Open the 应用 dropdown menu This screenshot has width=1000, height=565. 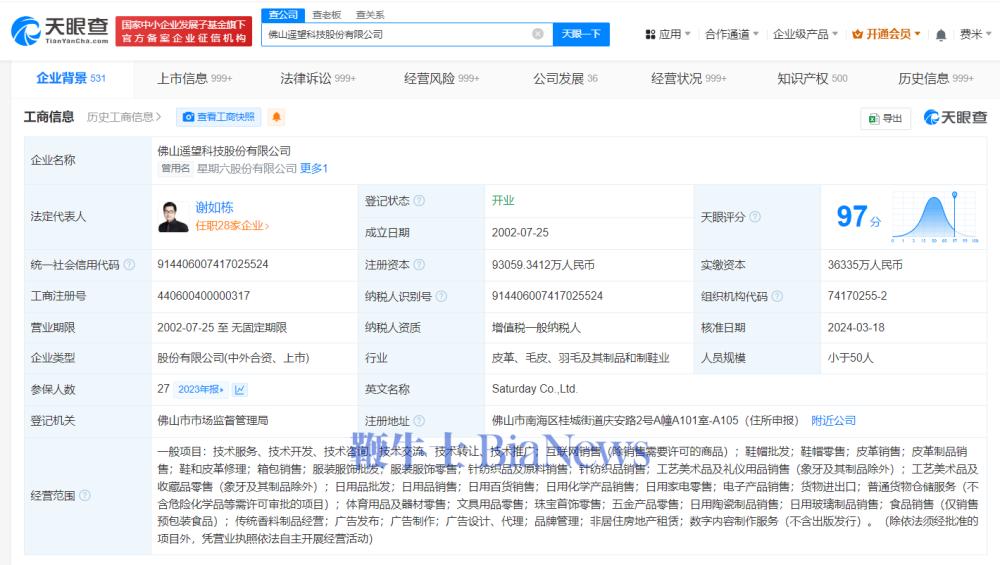tap(668, 34)
